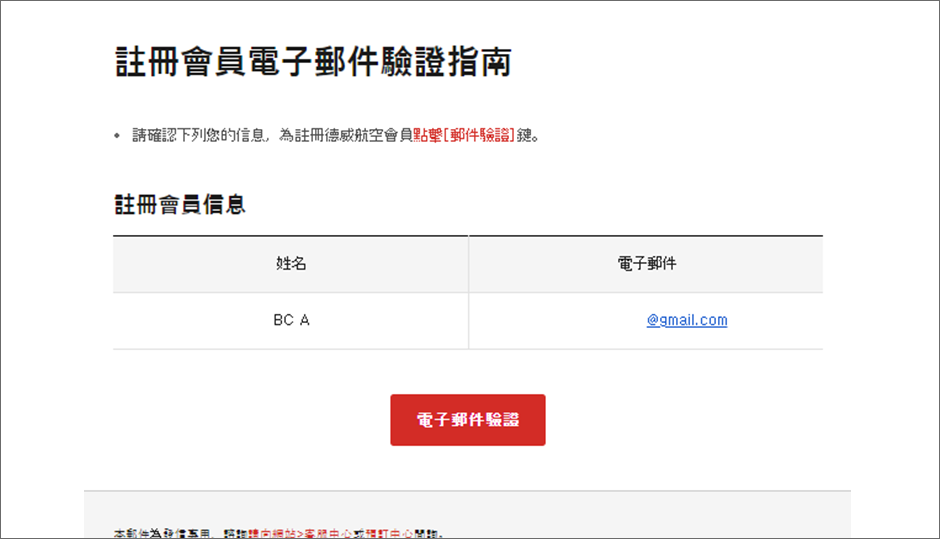Click the 電子郵件 column header
Viewport: 940px width, 539px height.
pos(646,264)
